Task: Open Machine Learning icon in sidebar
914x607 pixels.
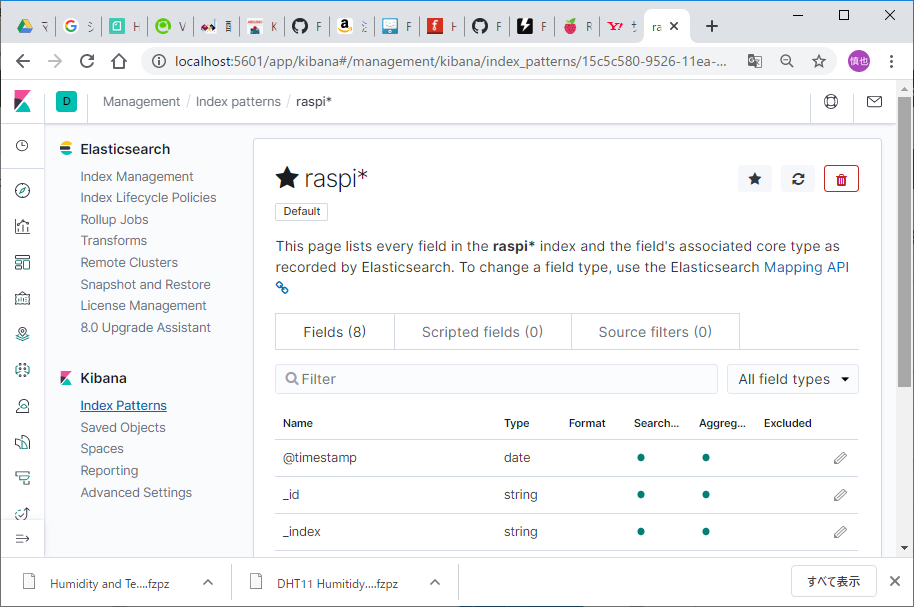Action: (22, 370)
